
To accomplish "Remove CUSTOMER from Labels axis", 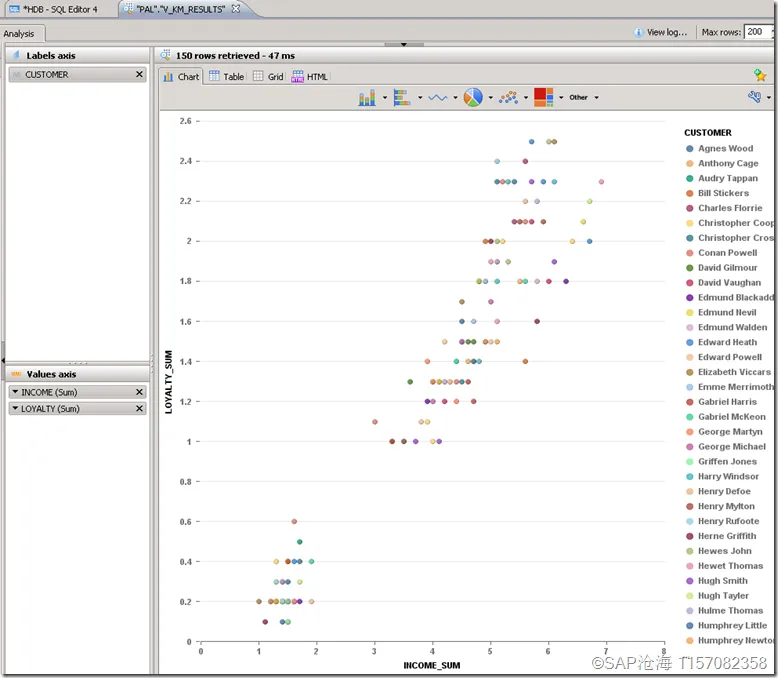I will click(139, 74).
